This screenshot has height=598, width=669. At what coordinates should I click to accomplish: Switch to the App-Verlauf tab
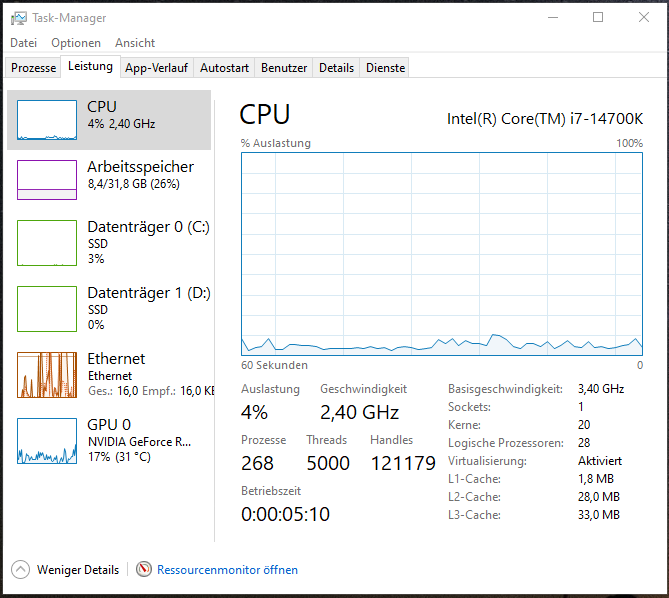157,68
